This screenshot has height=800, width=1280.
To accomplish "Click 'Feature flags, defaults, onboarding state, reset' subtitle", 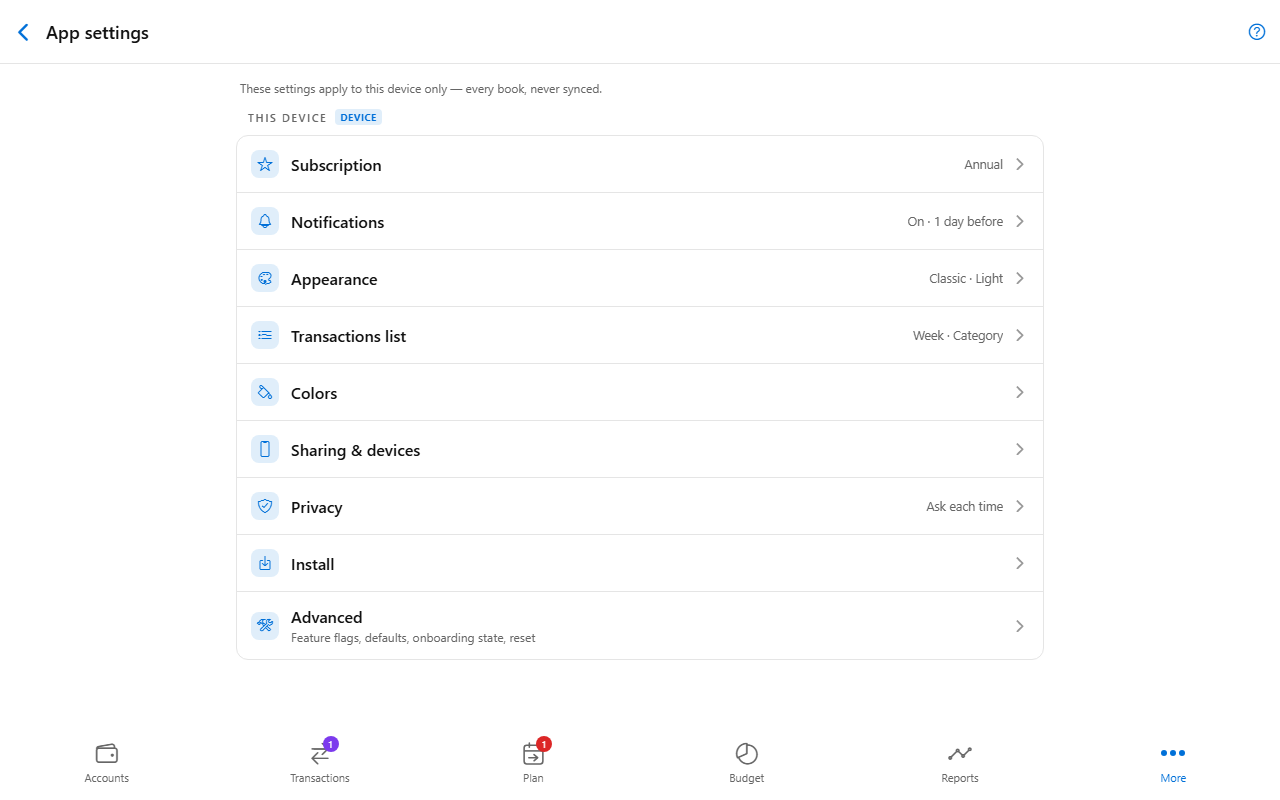I will coord(413,638).
